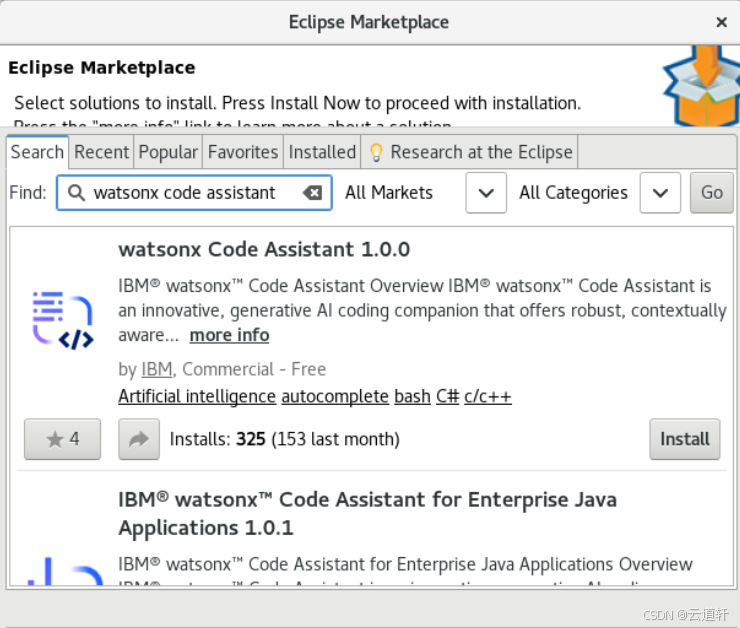Click the Installs: 325 (153 last month) text
Viewport: 740px width, 628px height.
[x=285, y=439]
